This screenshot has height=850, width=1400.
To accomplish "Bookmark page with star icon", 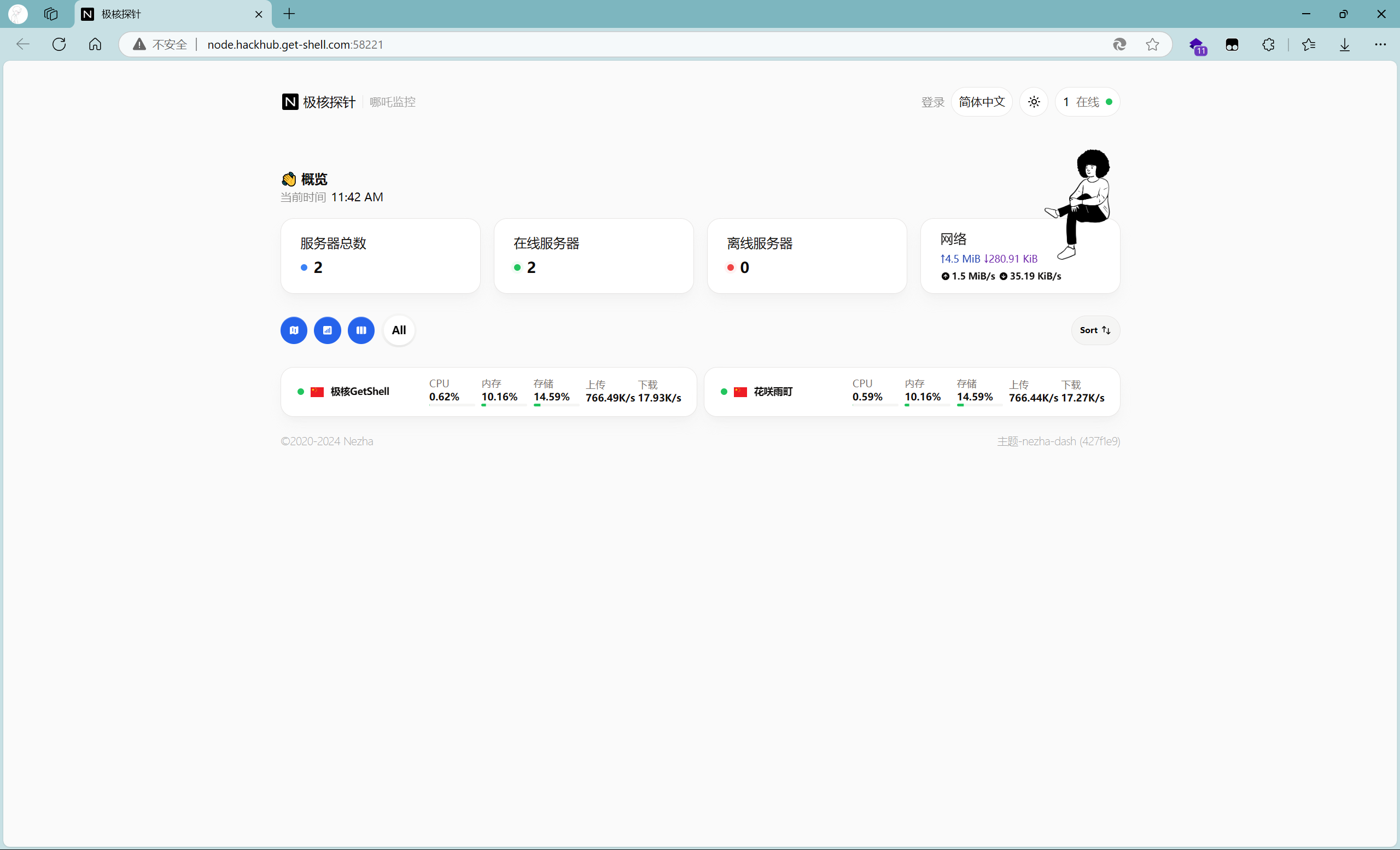I will (x=1152, y=44).
